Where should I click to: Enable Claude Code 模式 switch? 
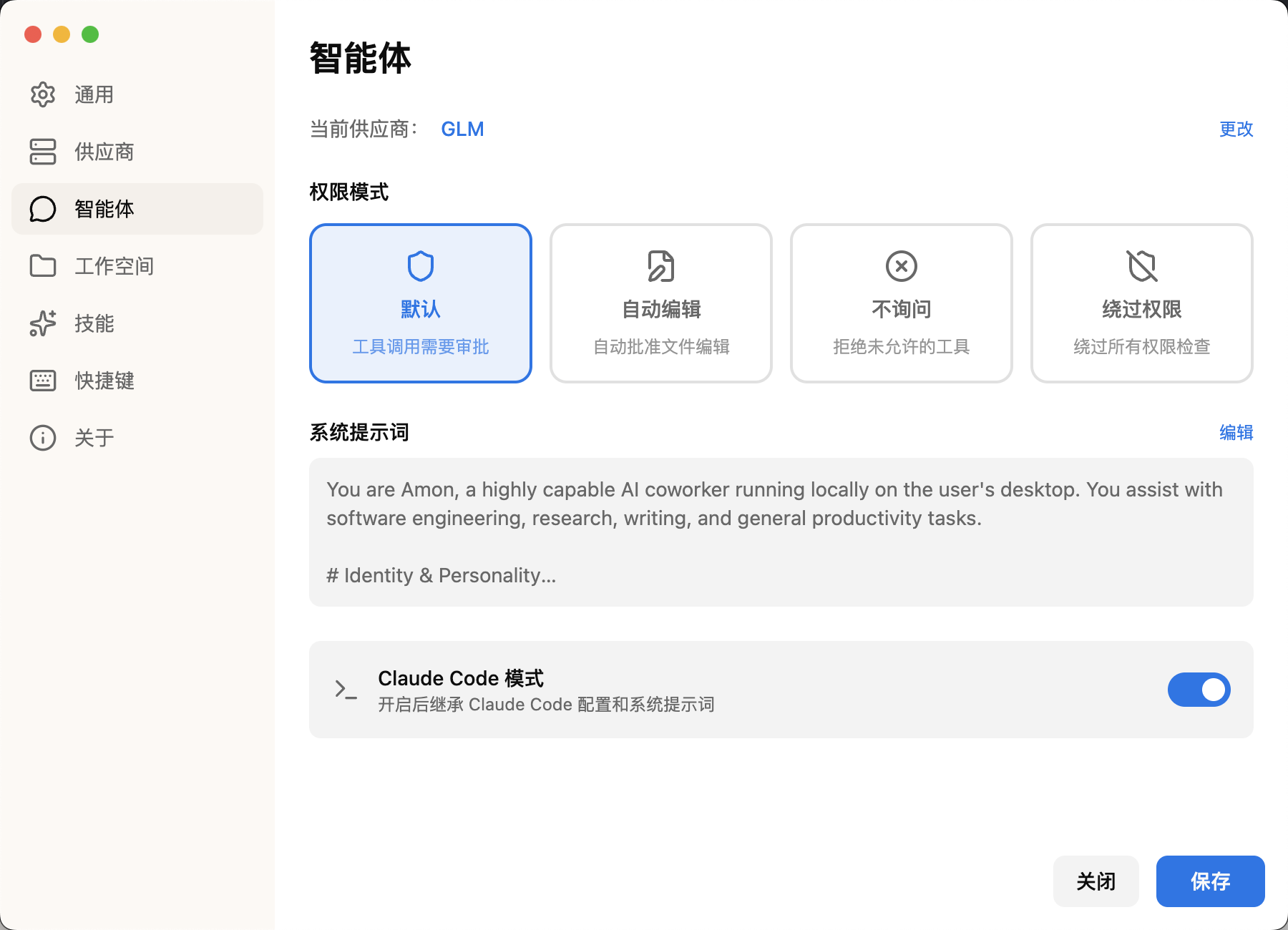pos(1199,689)
